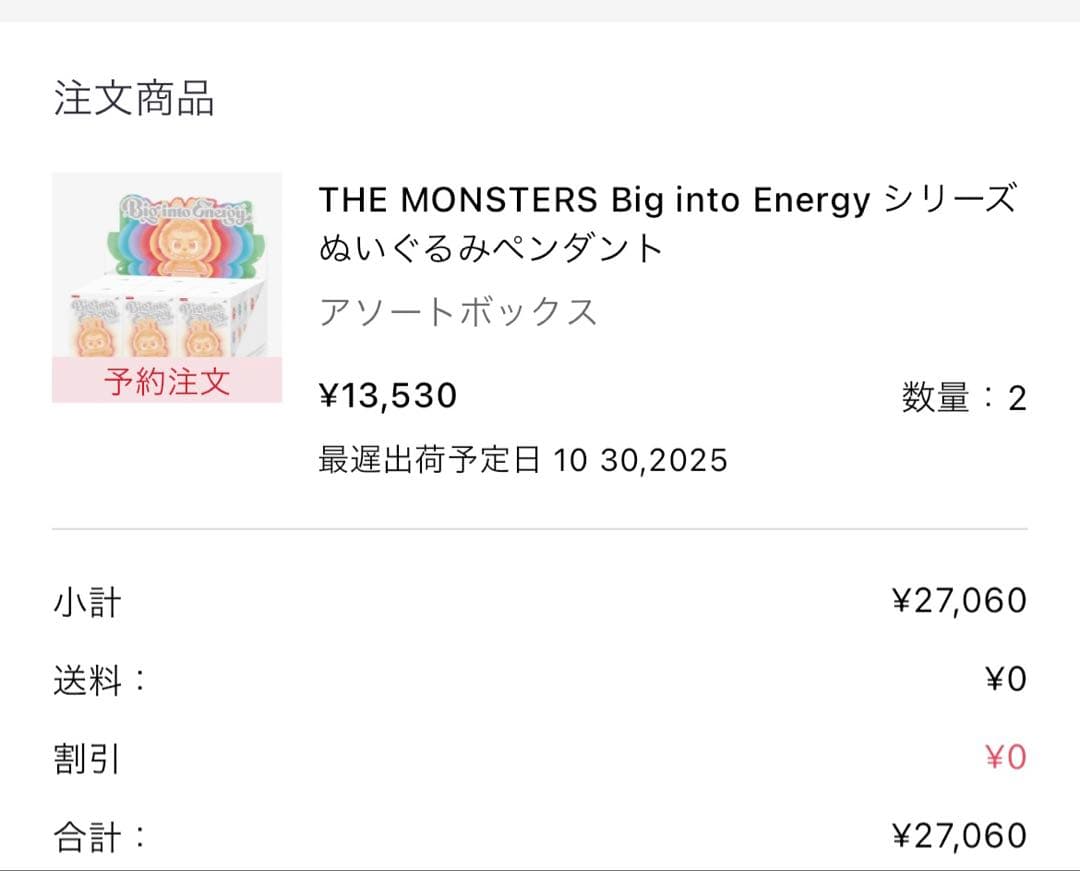
Task: Click the unit price ¥13,530
Action: tap(388, 396)
